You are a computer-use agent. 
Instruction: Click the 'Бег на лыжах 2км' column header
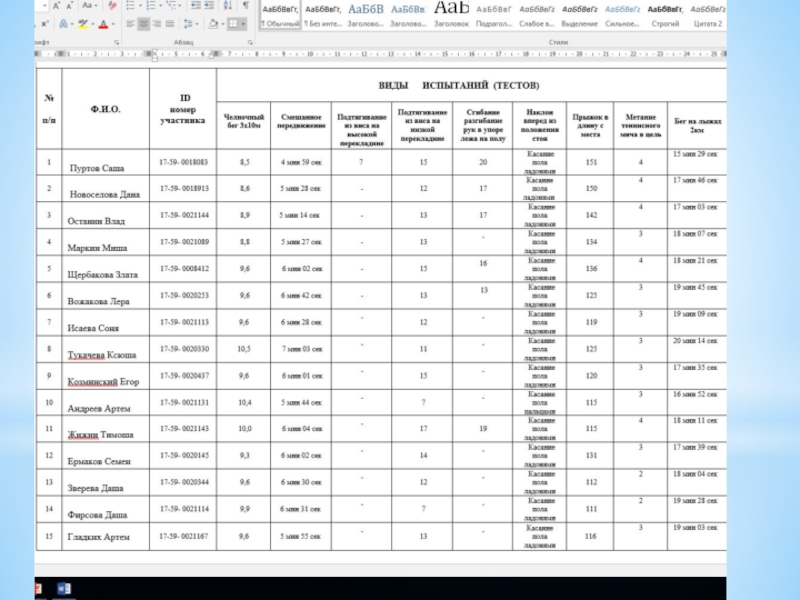coord(697,126)
